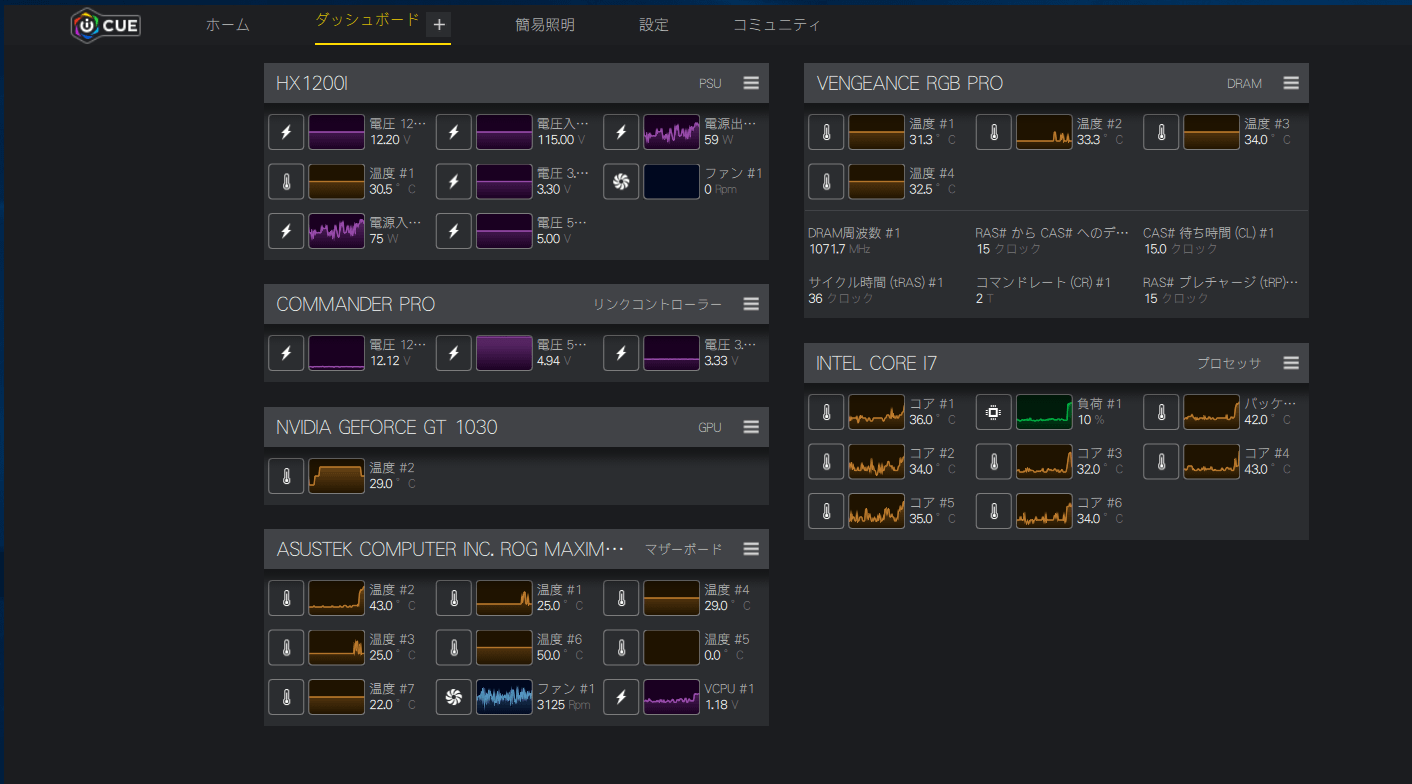This screenshot has width=1412, height=784.
Task: Click the HX1200I panel title
Action: 311,83
